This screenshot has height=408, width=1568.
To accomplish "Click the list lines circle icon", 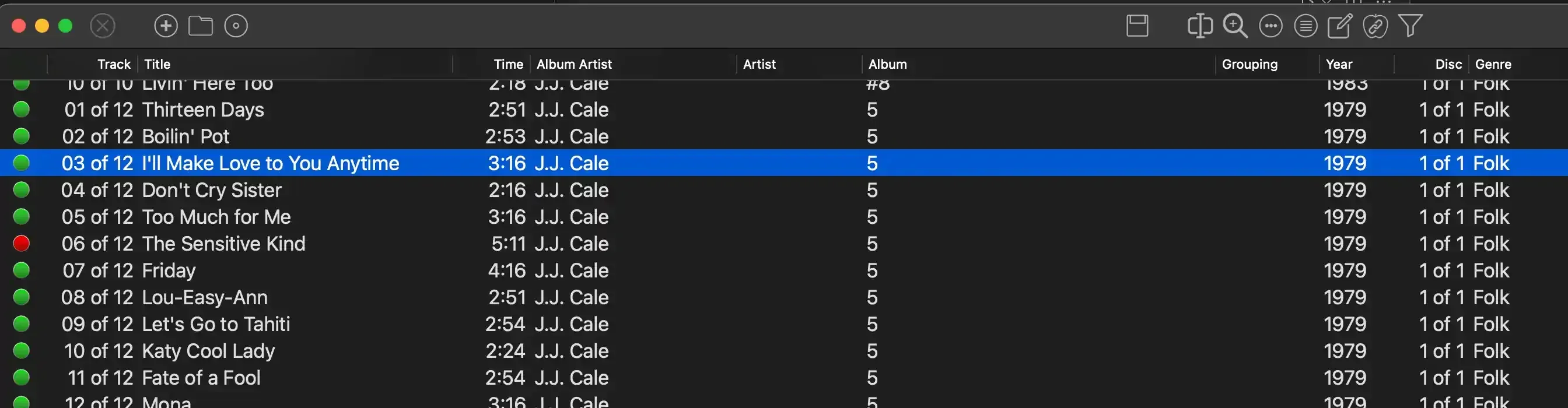I will pos(1305,26).
